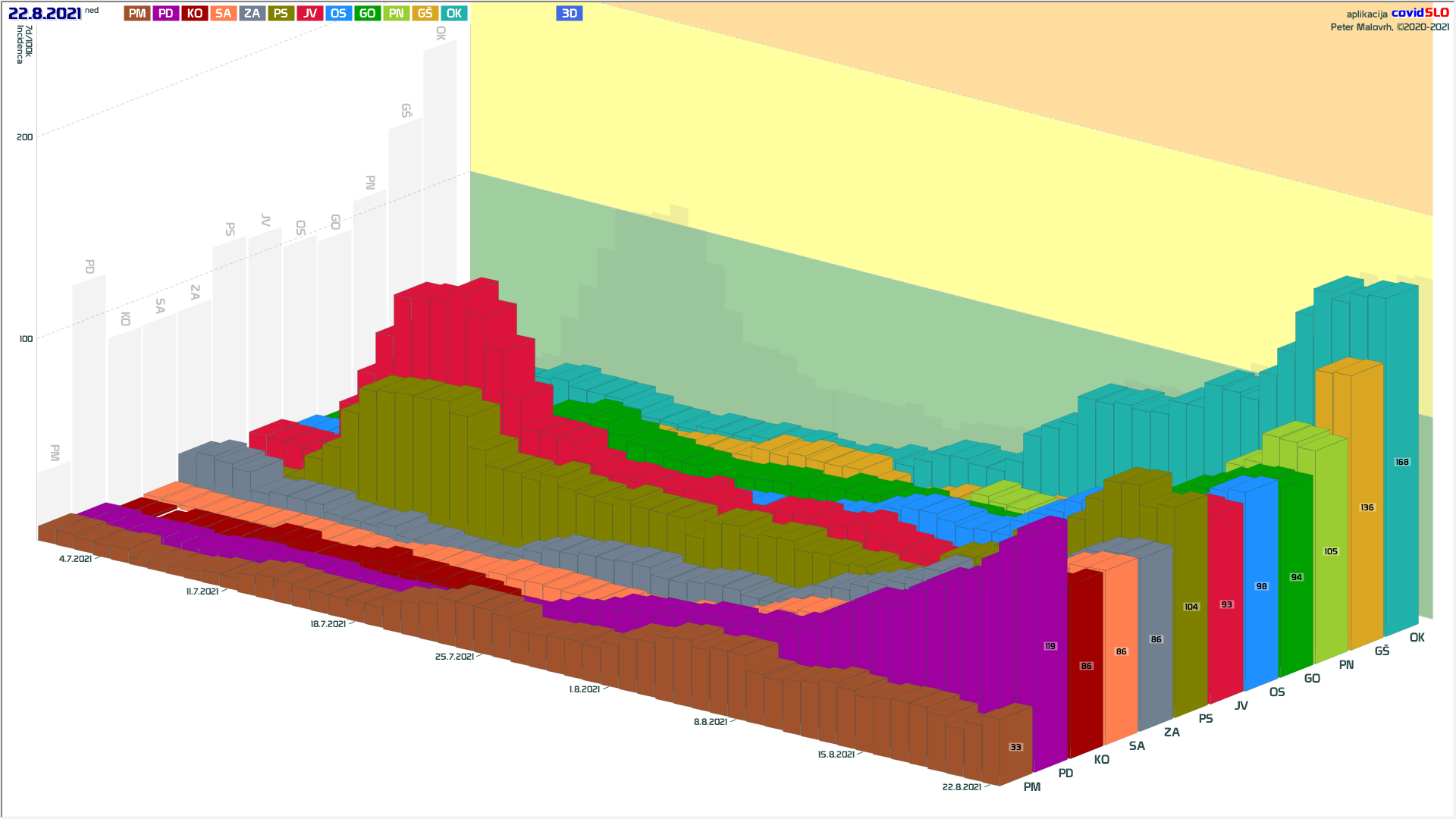Toggle the SA orange region button

(x=224, y=14)
